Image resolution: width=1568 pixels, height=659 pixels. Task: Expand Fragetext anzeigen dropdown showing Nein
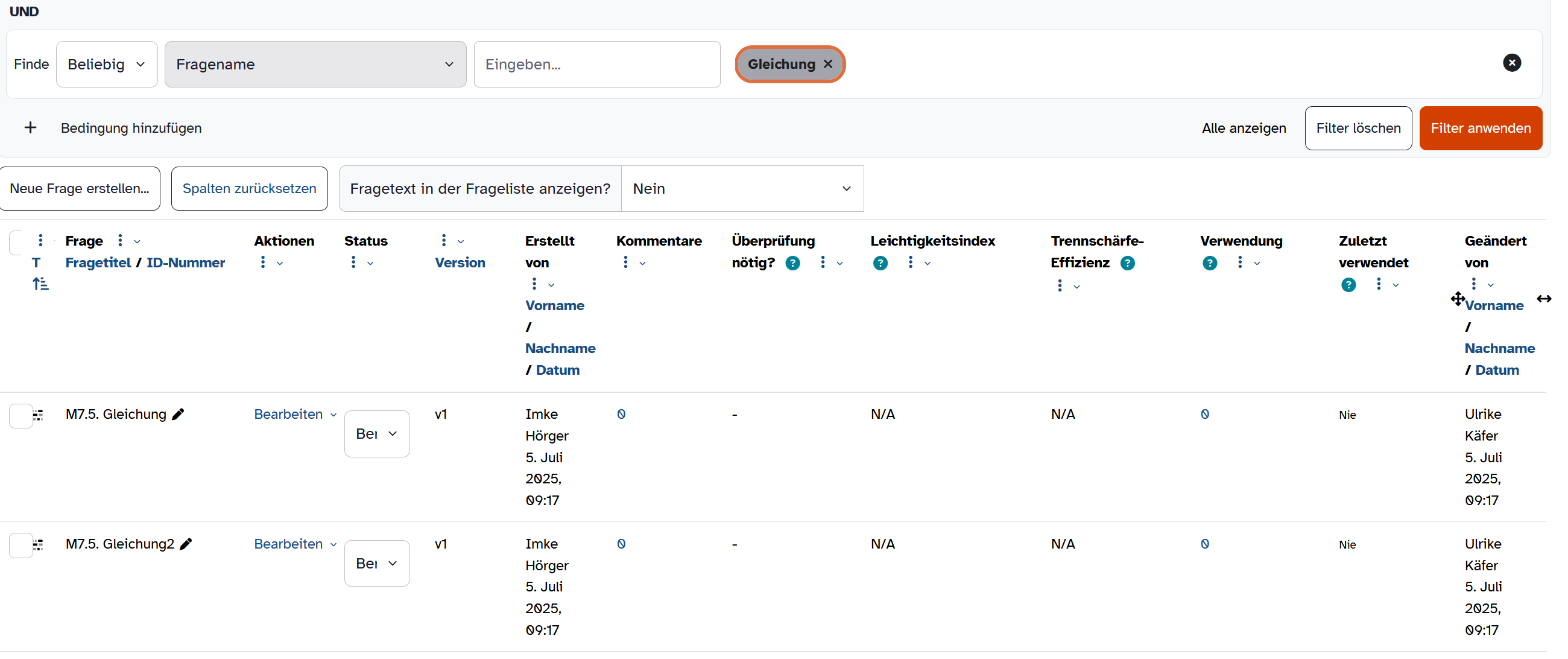[x=742, y=189]
